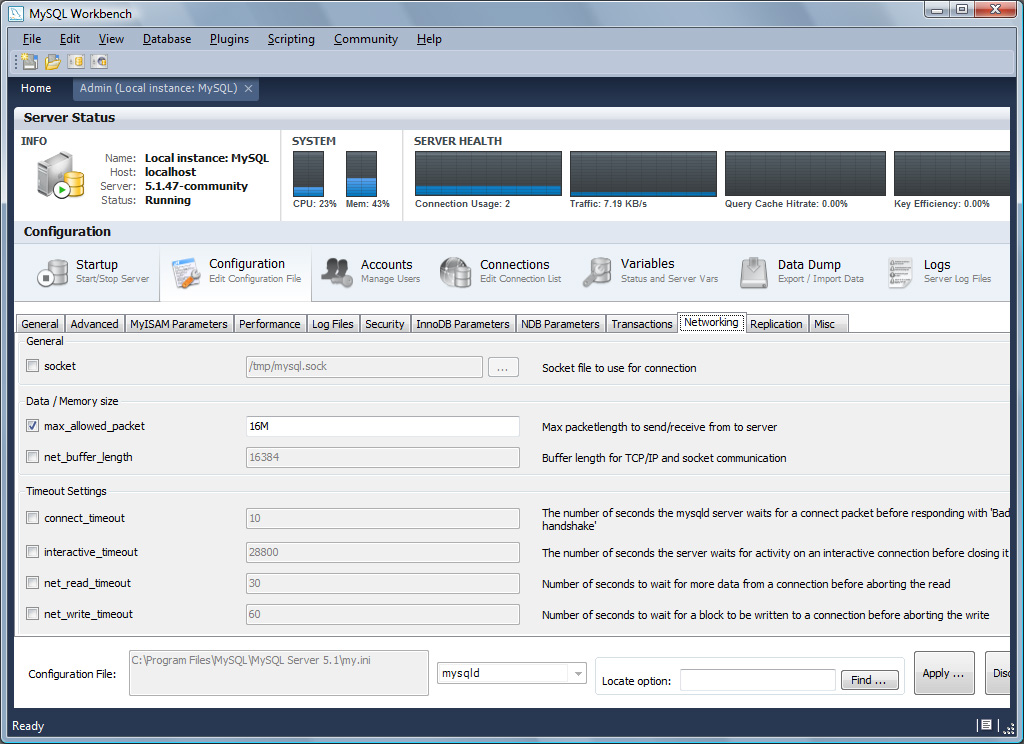Switch to the NDB Parameters tab
Screen dimensions: 1024x744
tap(560, 324)
